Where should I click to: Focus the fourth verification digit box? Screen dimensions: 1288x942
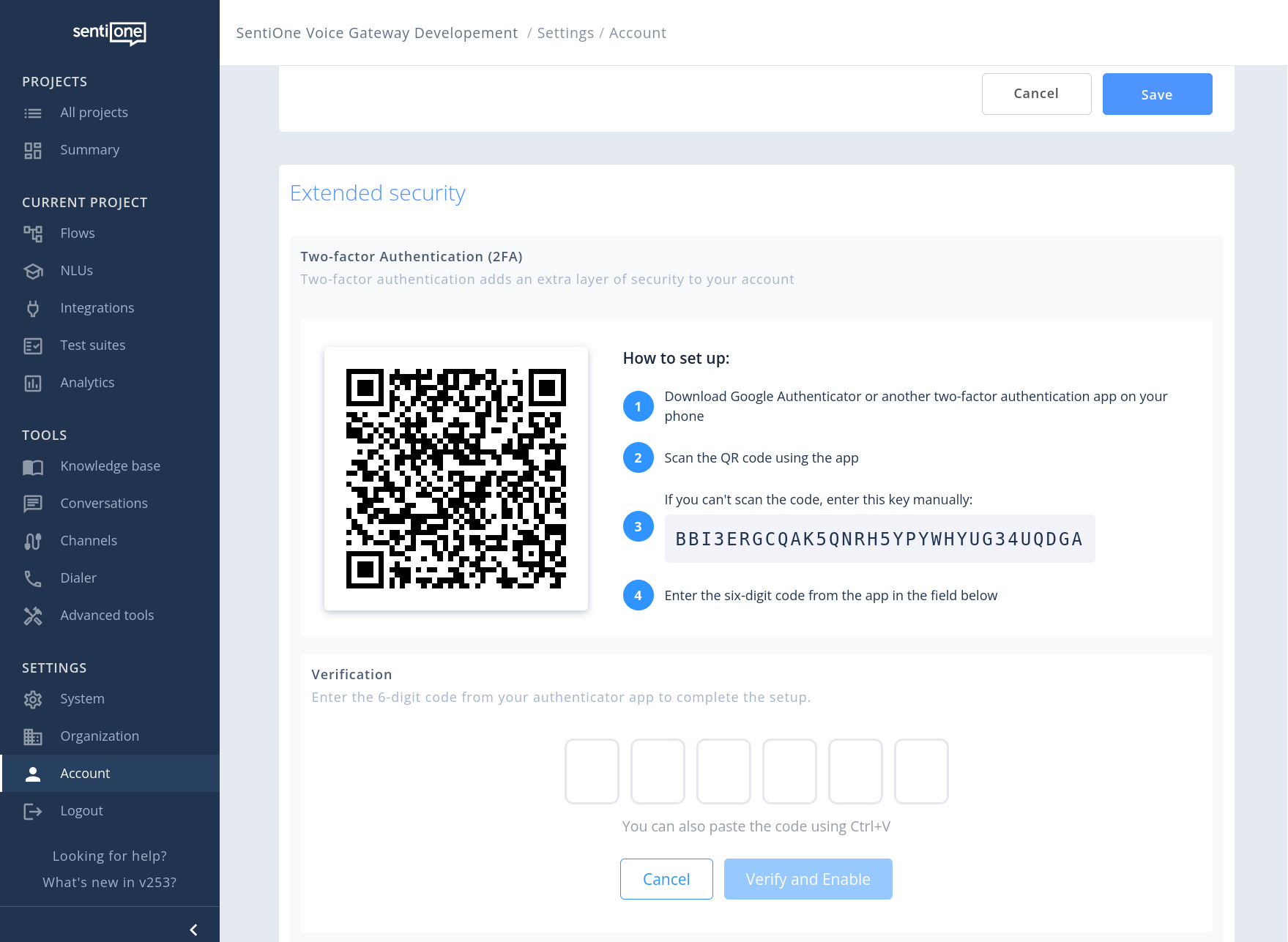point(789,771)
